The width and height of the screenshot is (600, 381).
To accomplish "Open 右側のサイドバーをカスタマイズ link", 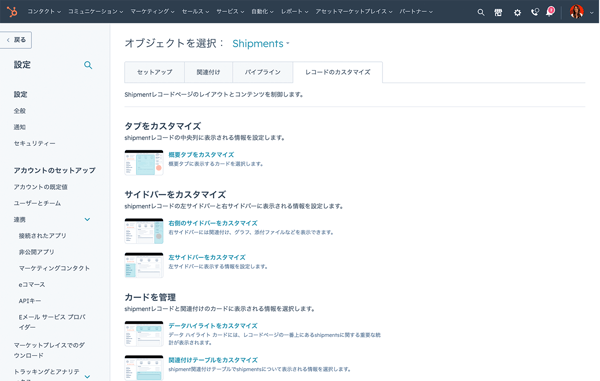I will click(x=213, y=223).
